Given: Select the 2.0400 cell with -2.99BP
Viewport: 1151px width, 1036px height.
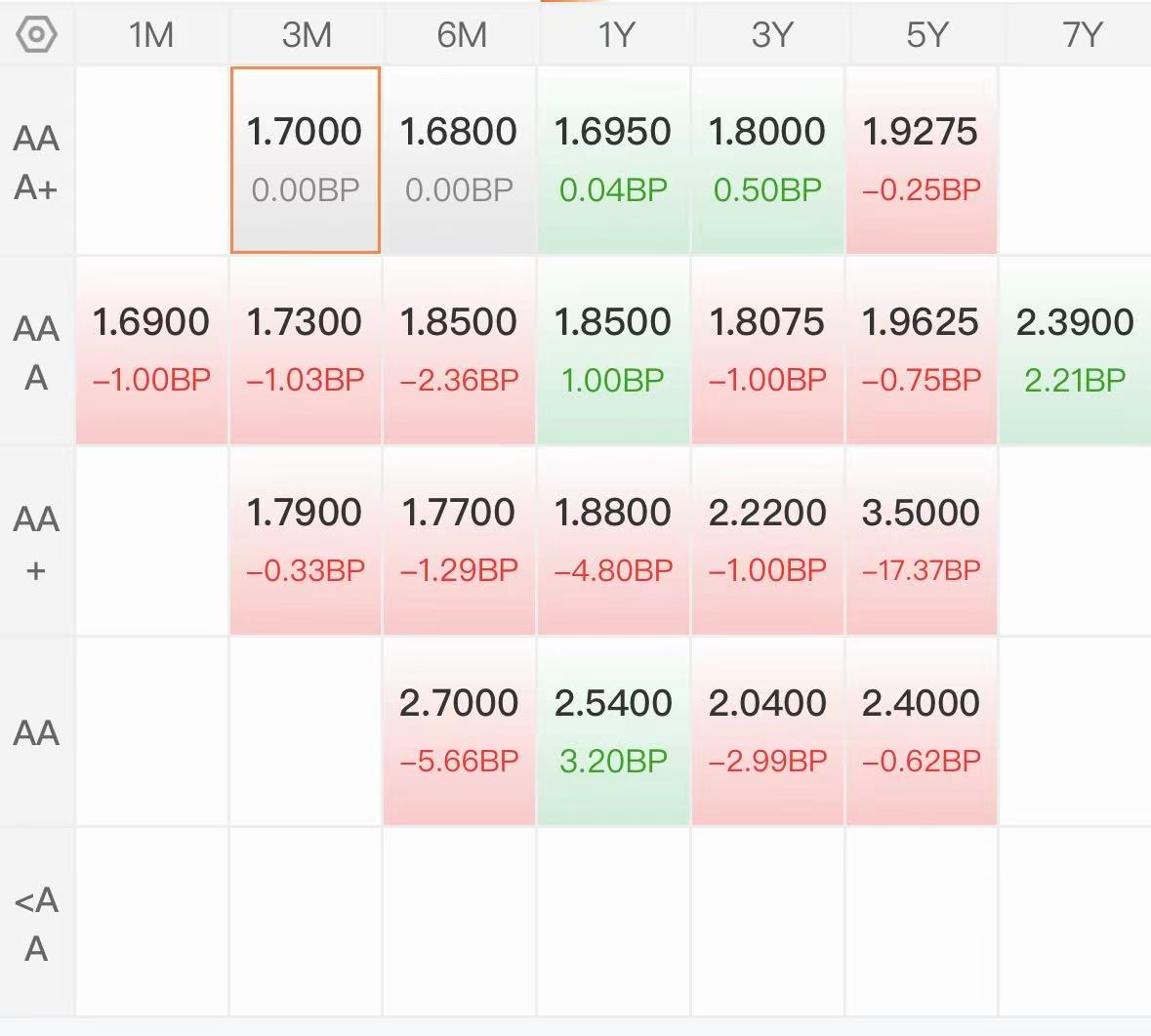Looking at the screenshot, I should (767, 730).
